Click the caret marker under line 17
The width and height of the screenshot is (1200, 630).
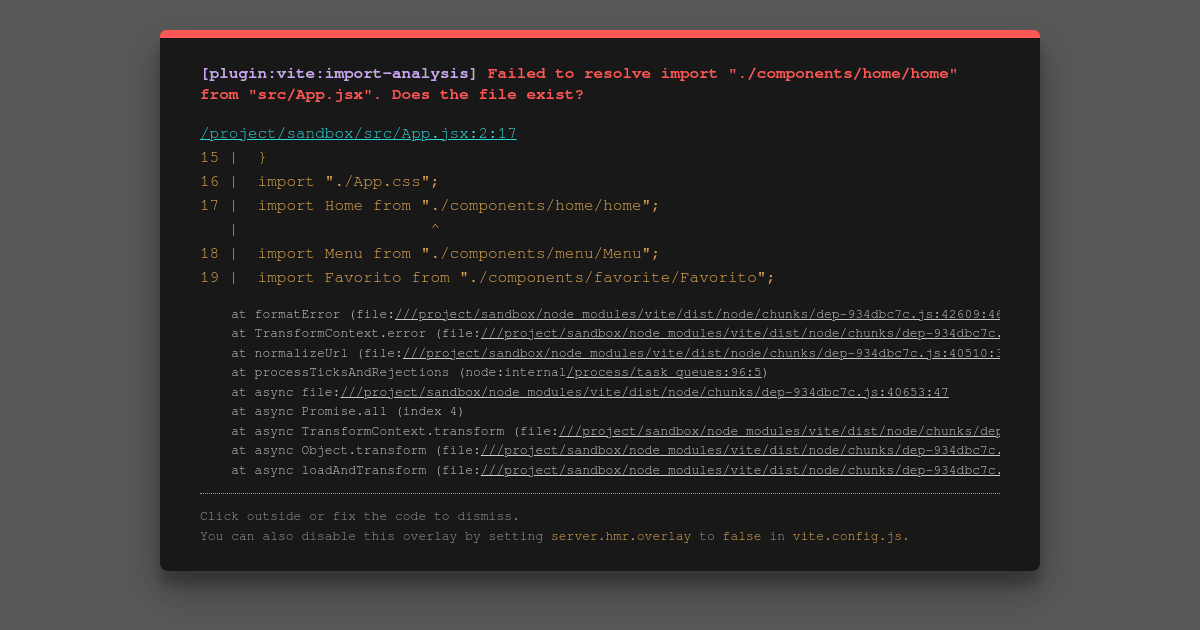pyautogui.click(x=435, y=228)
